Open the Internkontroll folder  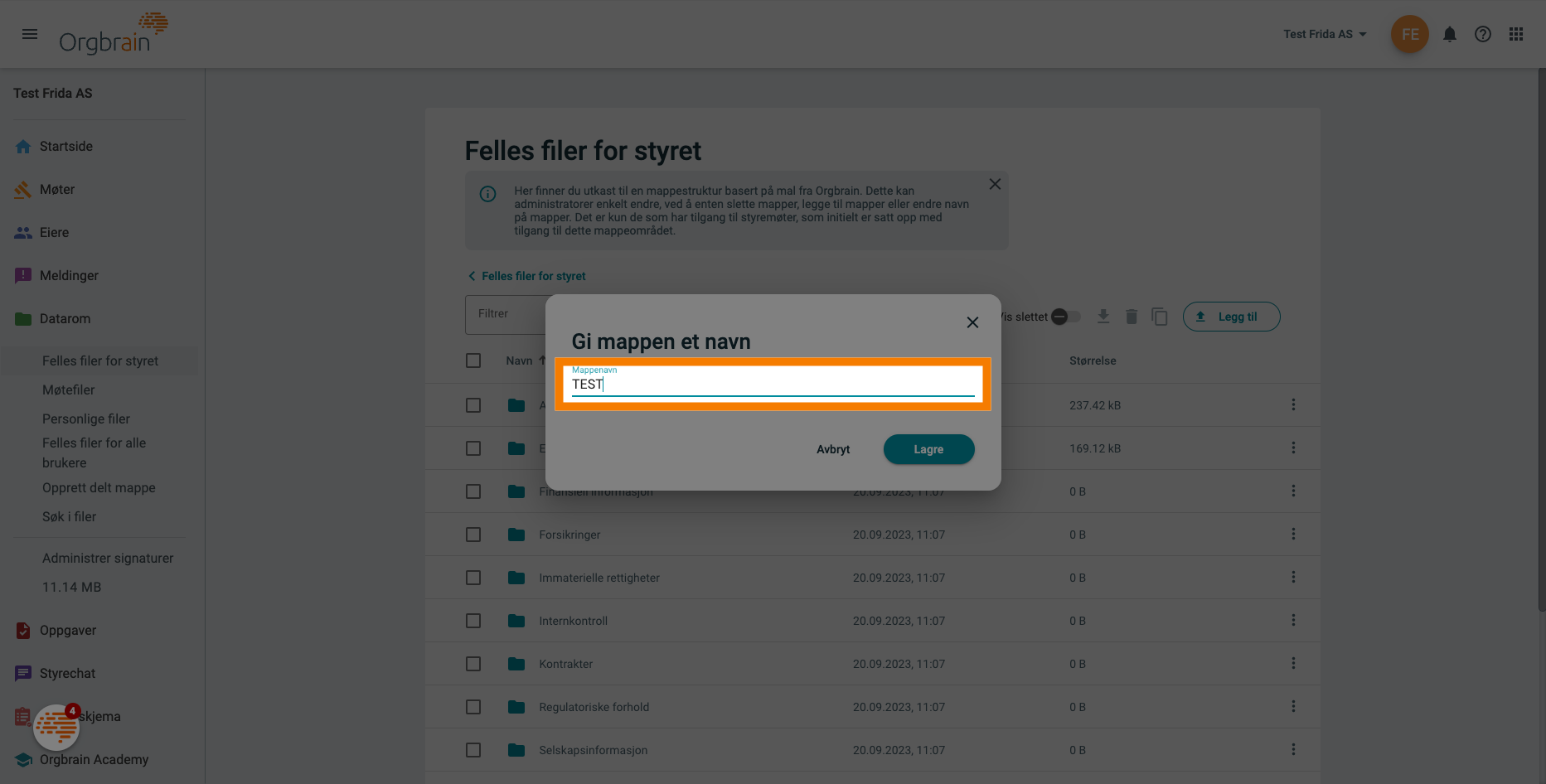pos(573,621)
